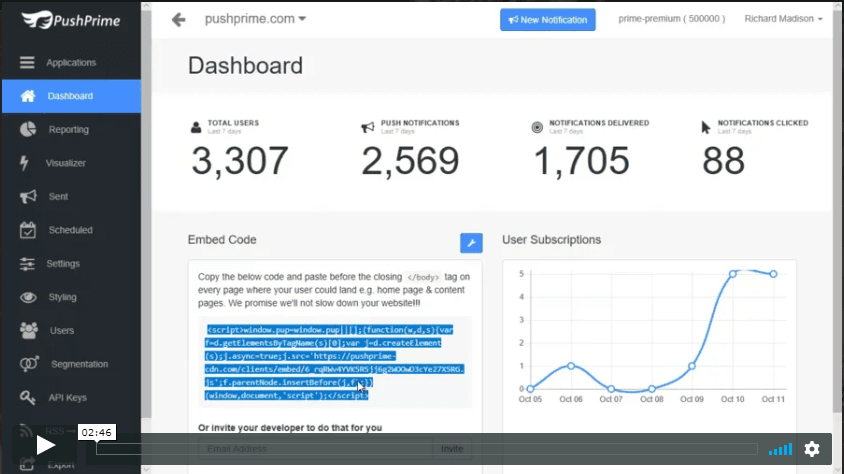Viewport: 844px width, 474px height.
Task: Click the Visualizer lightning bolt icon
Action: pyautogui.click(x=26, y=163)
